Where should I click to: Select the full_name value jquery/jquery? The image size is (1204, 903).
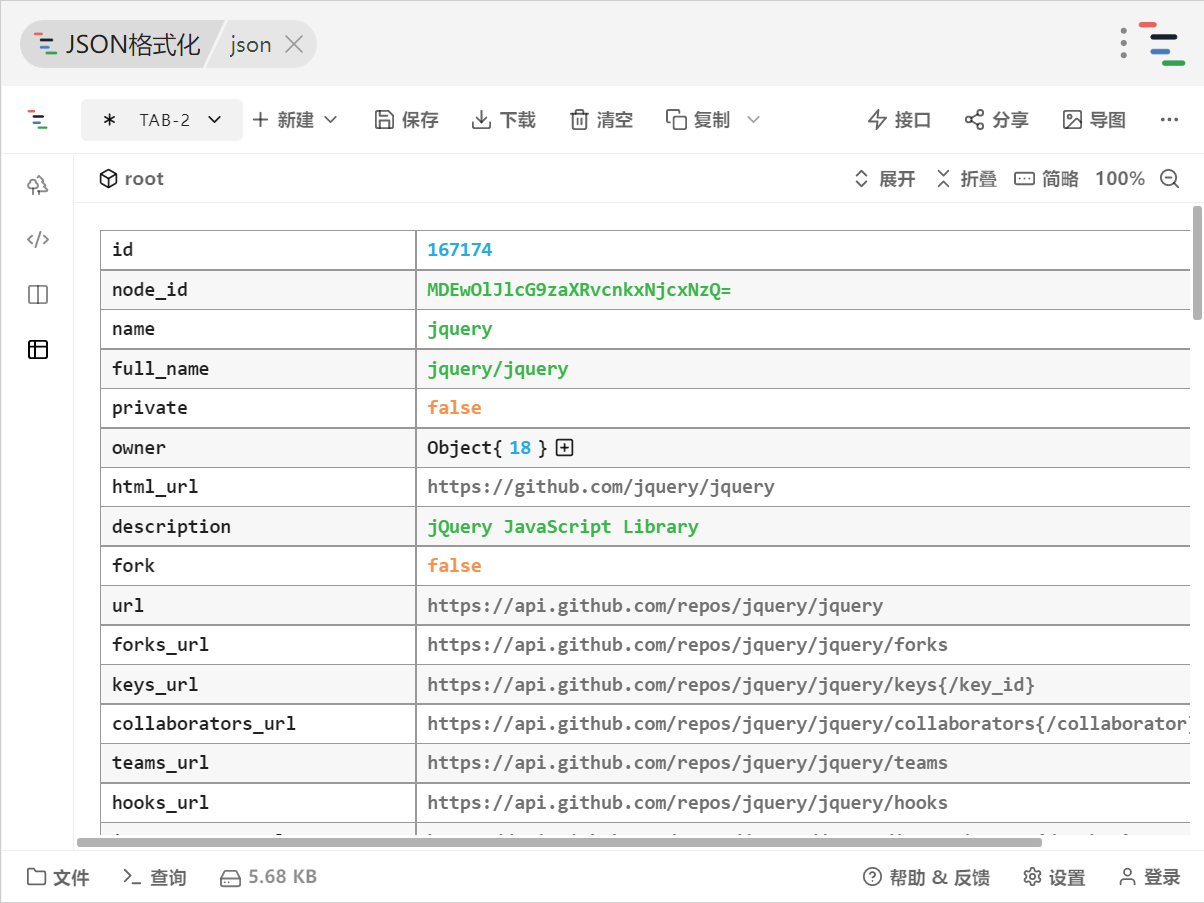click(x=498, y=369)
